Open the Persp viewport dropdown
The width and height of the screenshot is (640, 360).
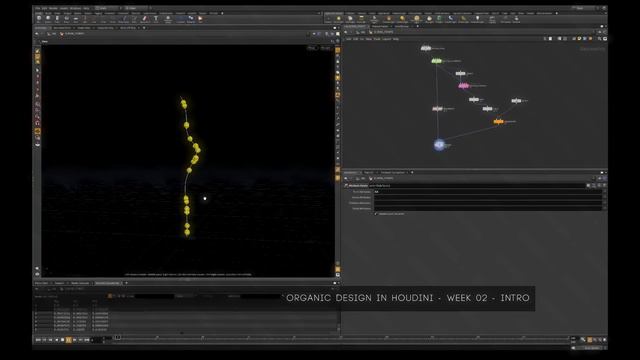coord(312,48)
